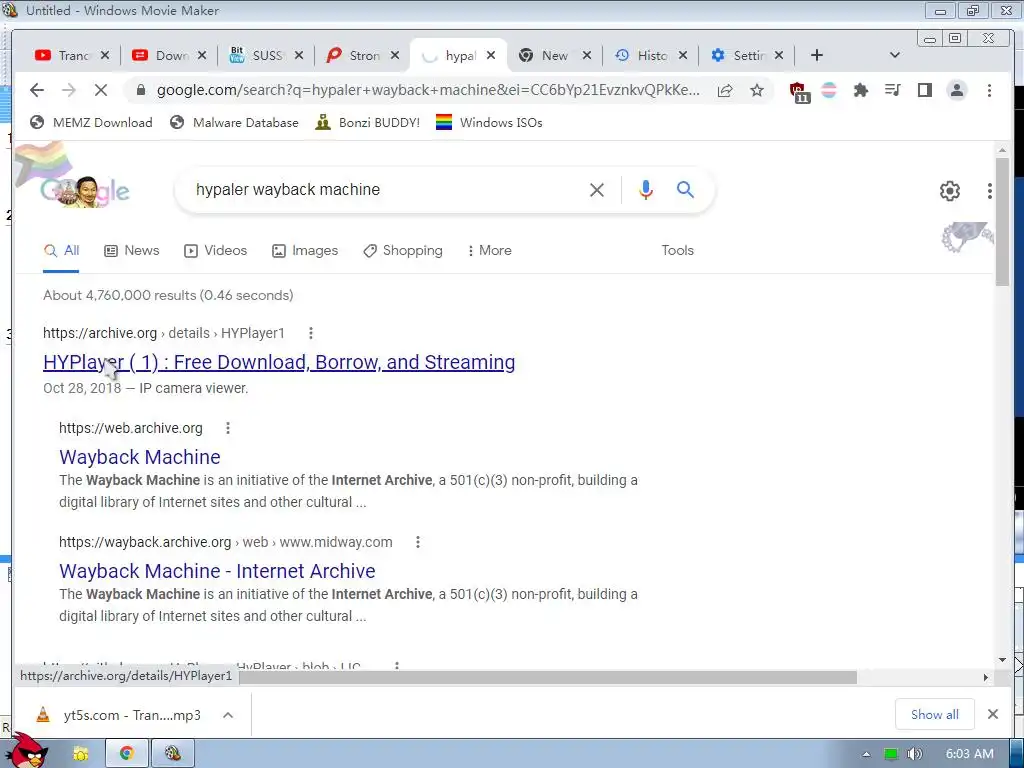
Task: Click Show all downloads button
Action: pyautogui.click(x=935, y=714)
